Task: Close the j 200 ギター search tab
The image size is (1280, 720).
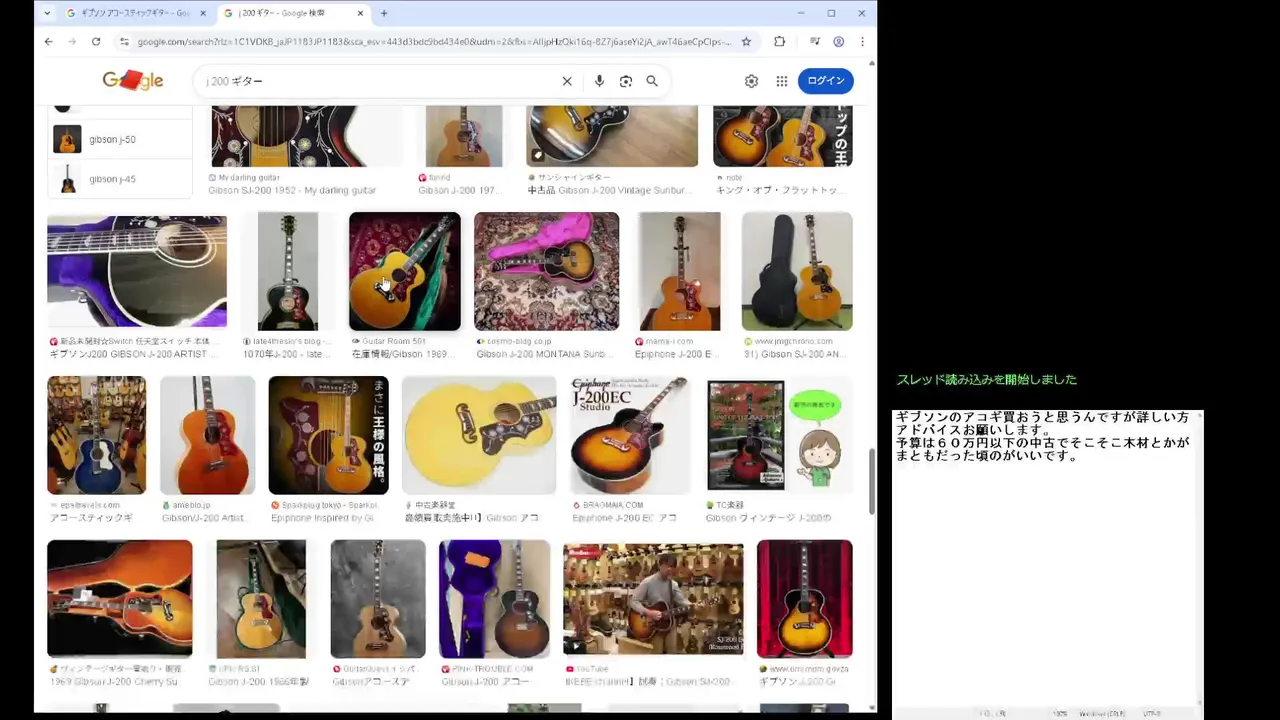Action: [x=361, y=13]
